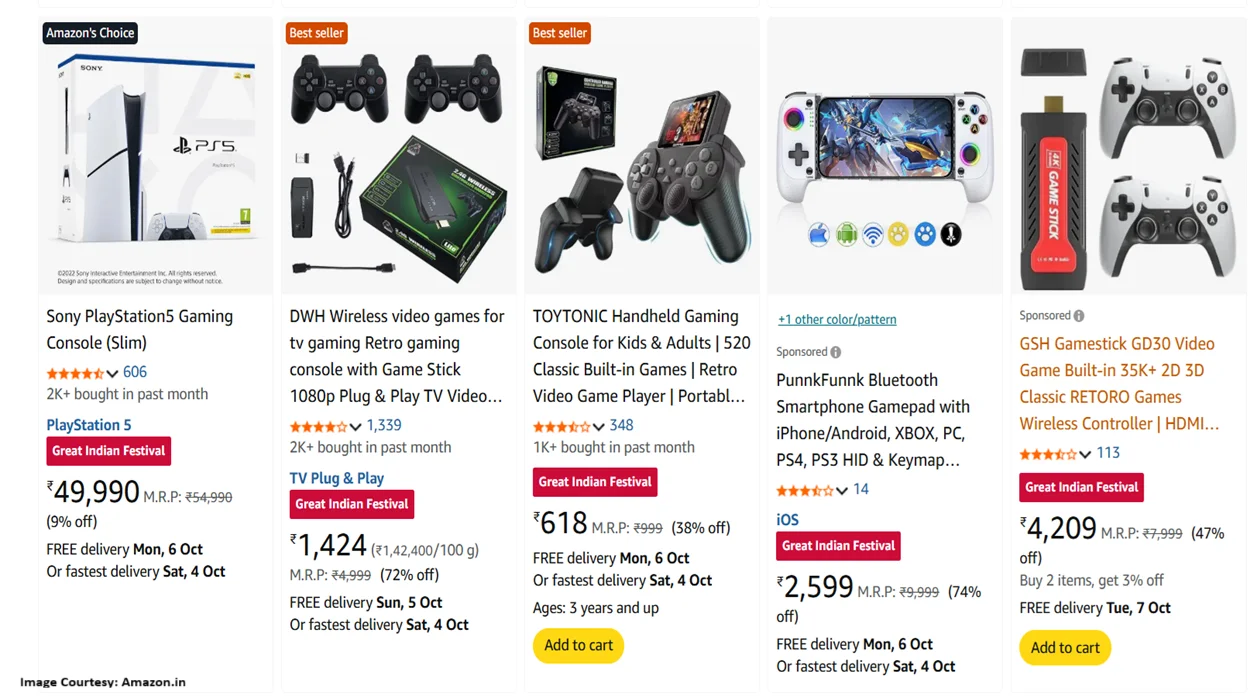Screen dimensions: 1250x700
Task: Open Sony PlayStation5 Gaming Console title link
Action: (139, 329)
